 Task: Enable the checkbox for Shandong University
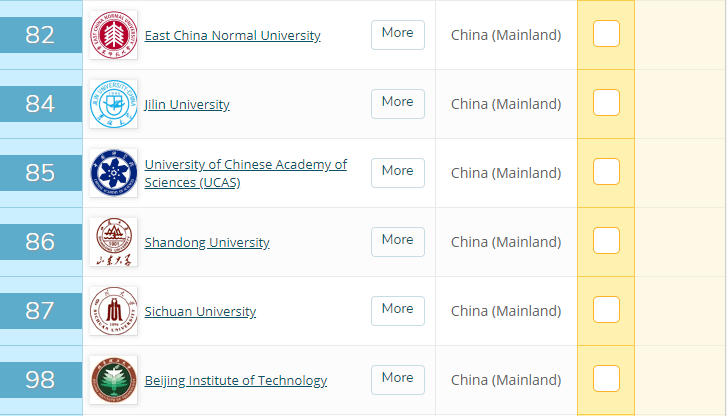tap(606, 241)
